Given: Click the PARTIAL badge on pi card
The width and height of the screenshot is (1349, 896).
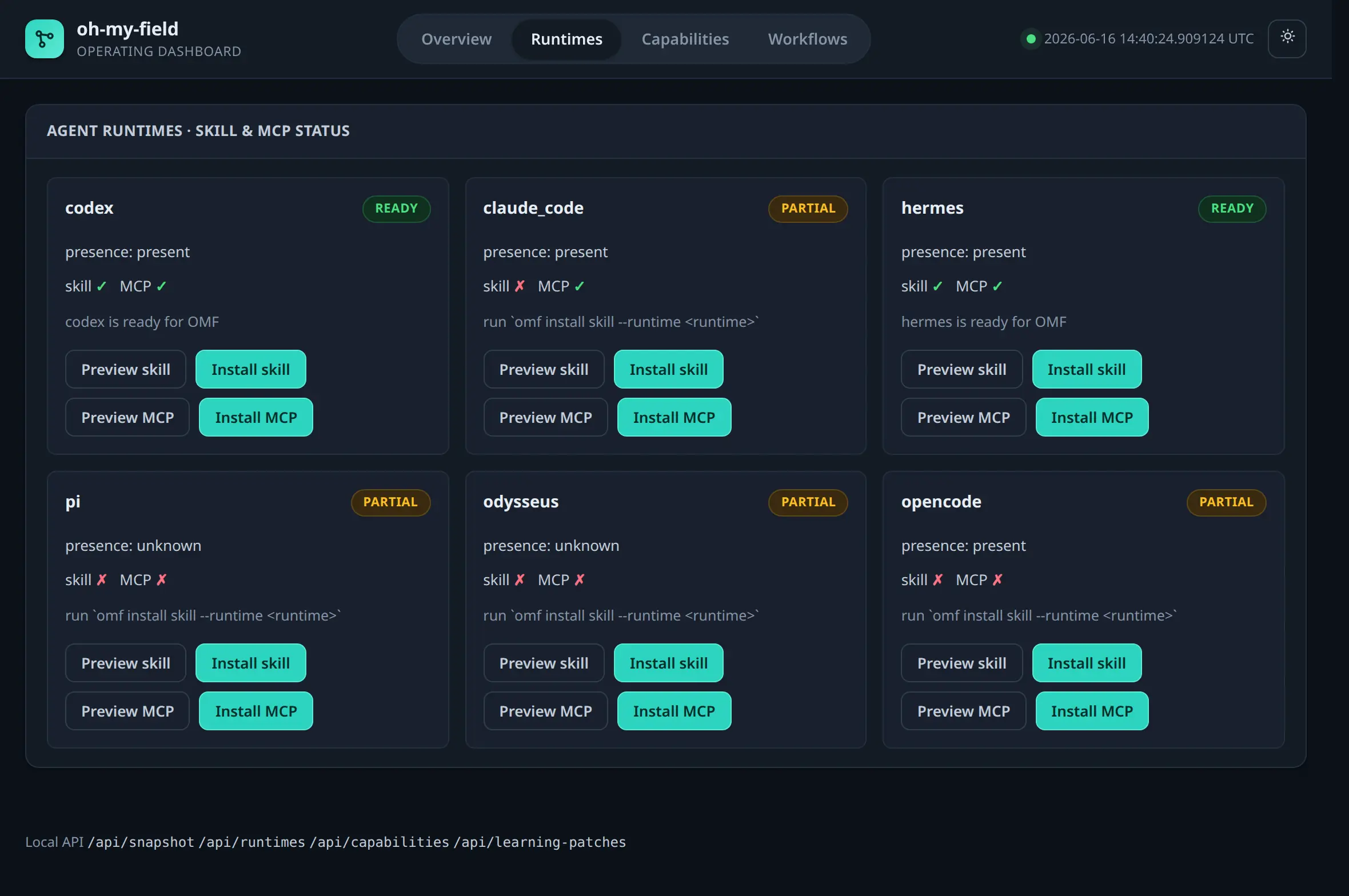Looking at the screenshot, I should coord(390,502).
